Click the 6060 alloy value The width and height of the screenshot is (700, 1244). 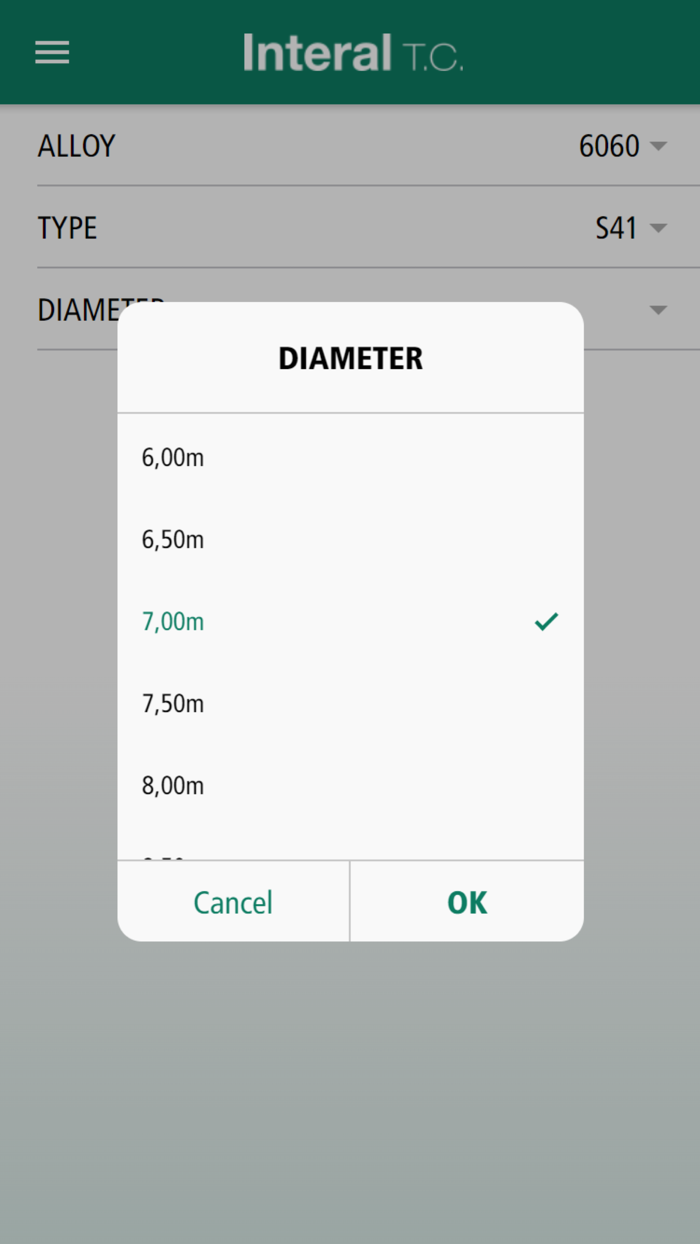coord(609,146)
